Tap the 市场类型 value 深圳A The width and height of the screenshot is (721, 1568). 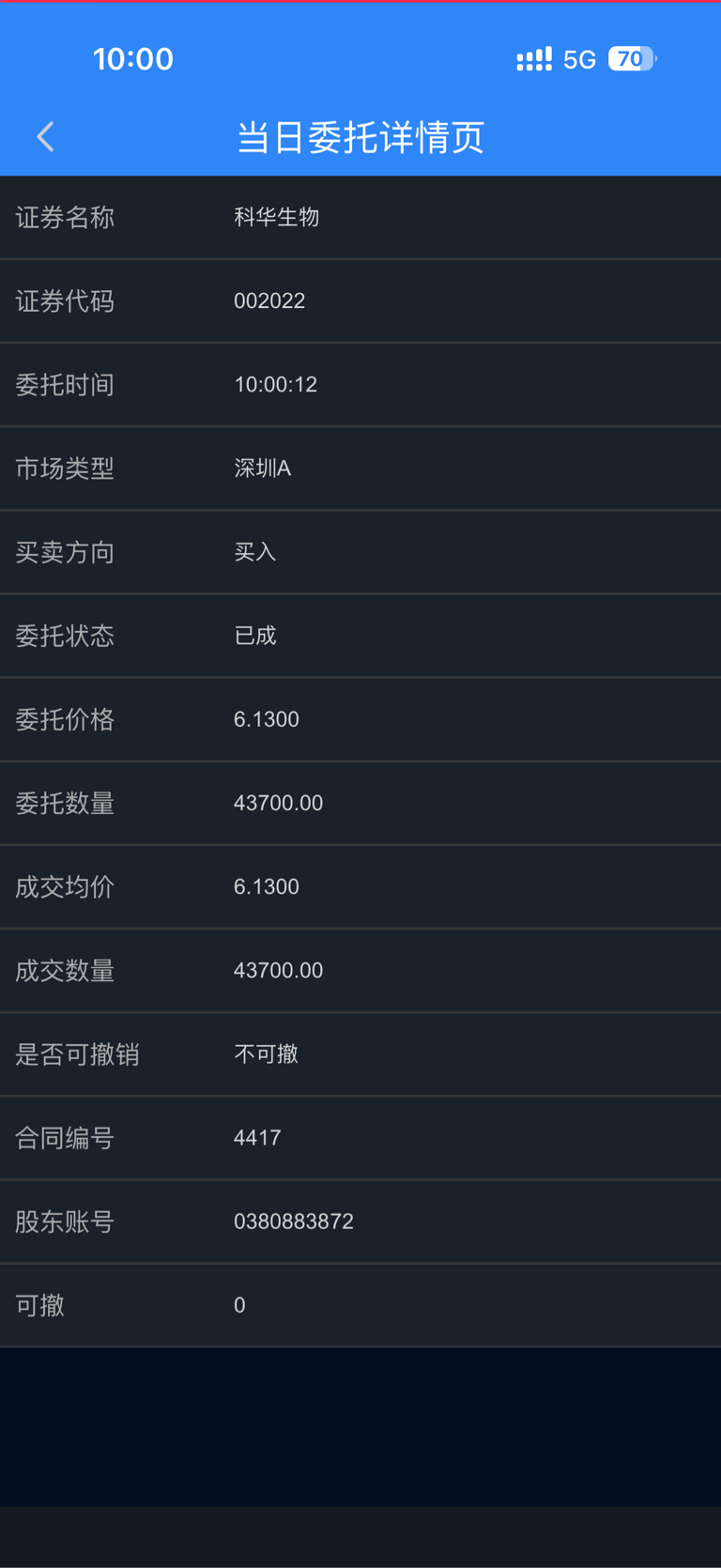262,468
